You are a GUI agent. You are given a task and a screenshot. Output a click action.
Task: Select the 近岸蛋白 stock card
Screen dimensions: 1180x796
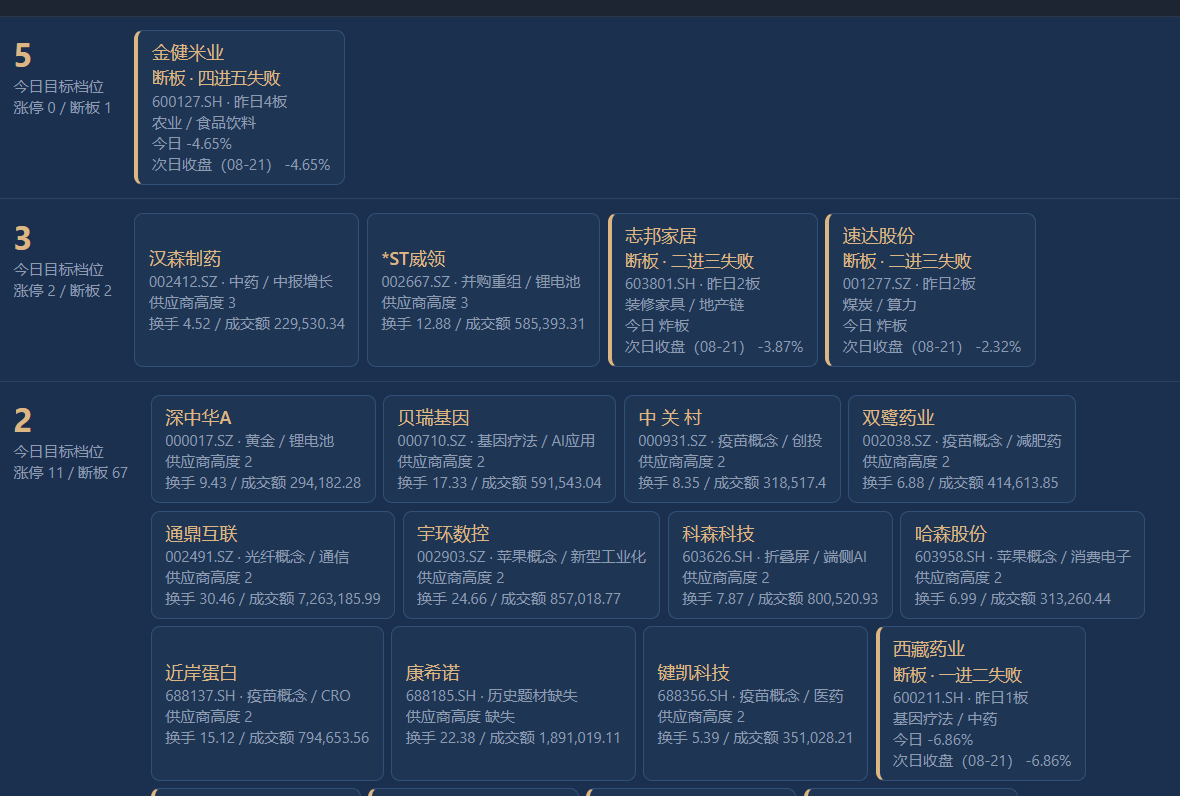pos(267,704)
